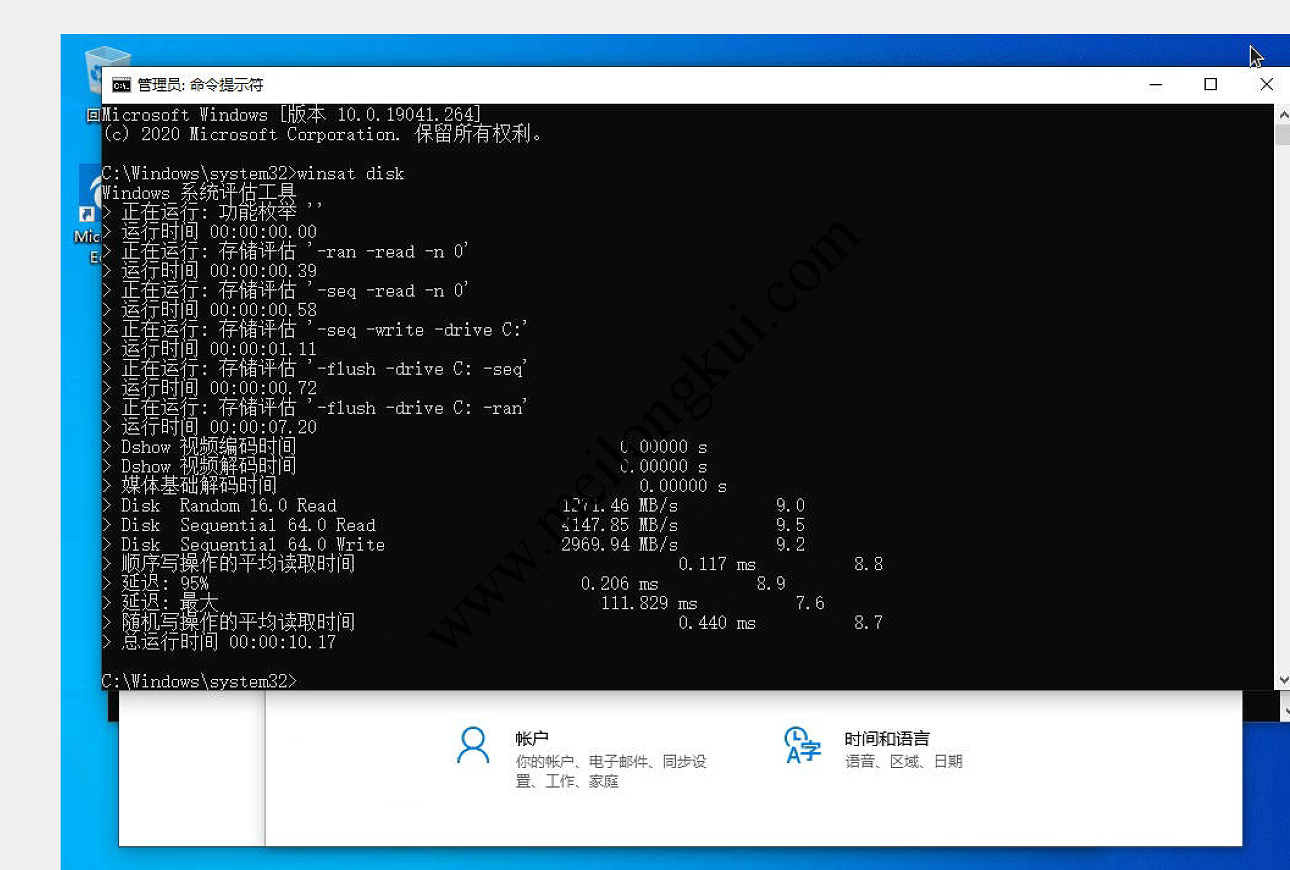Click the 'Disk Random 16.0 Read' line

(x=453, y=506)
